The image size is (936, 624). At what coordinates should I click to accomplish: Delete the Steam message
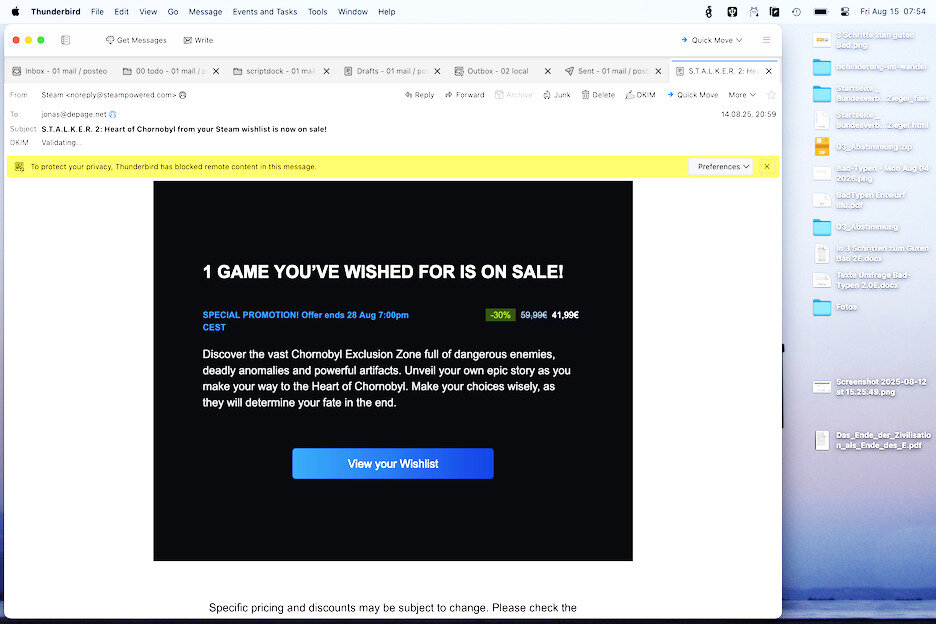point(598,95)
